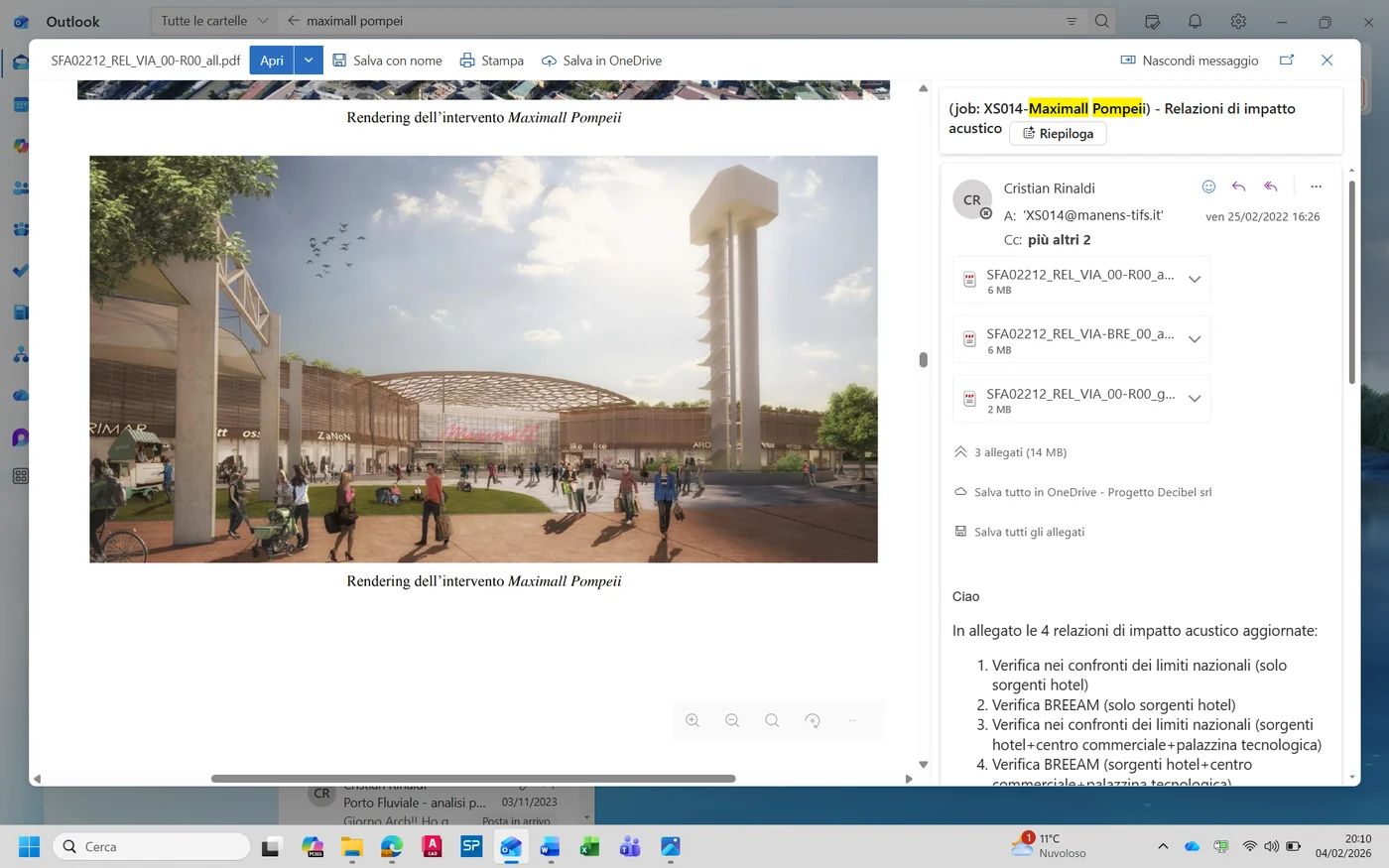1389x868 pixels.
Task: Open the notifications bell
Action: 1196,21
